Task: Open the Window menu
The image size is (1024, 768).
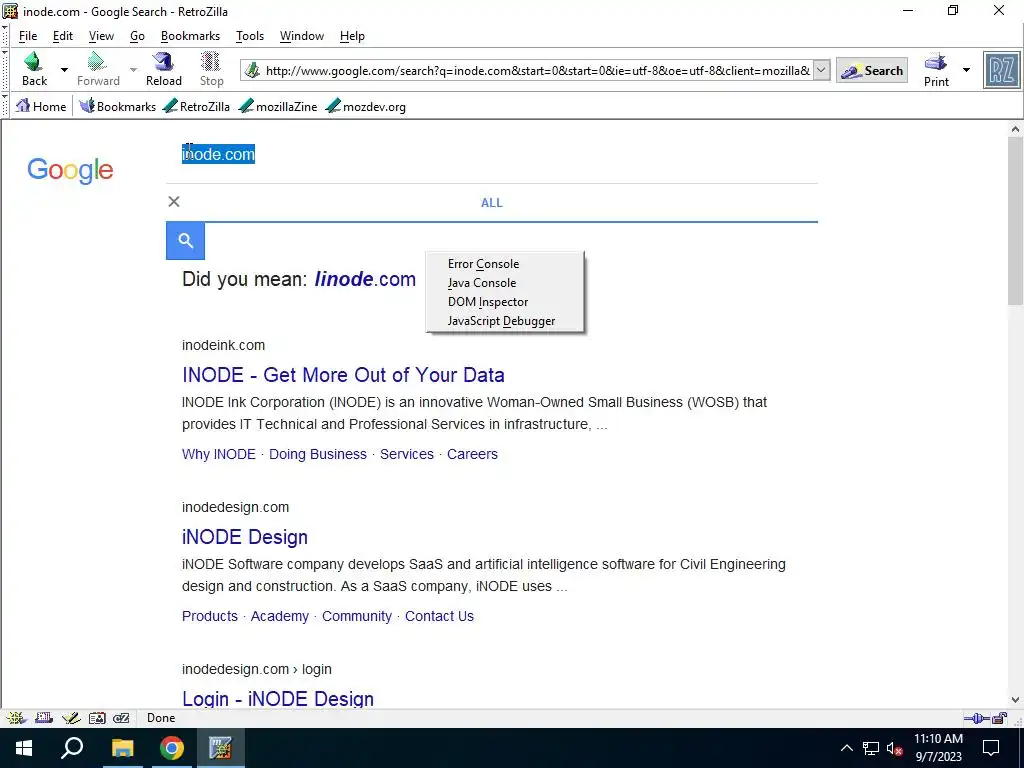Action: tap(302, 36)
